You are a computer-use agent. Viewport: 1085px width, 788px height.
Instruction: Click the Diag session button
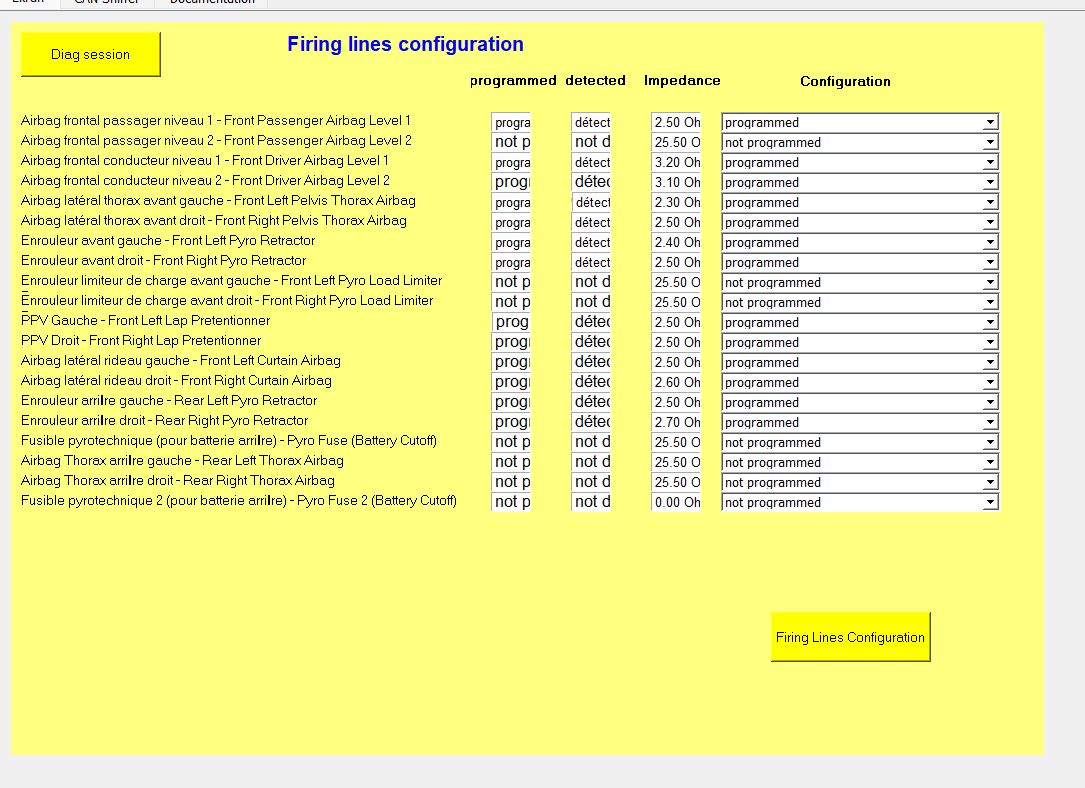pyautogui.click(x=90, y=54)
